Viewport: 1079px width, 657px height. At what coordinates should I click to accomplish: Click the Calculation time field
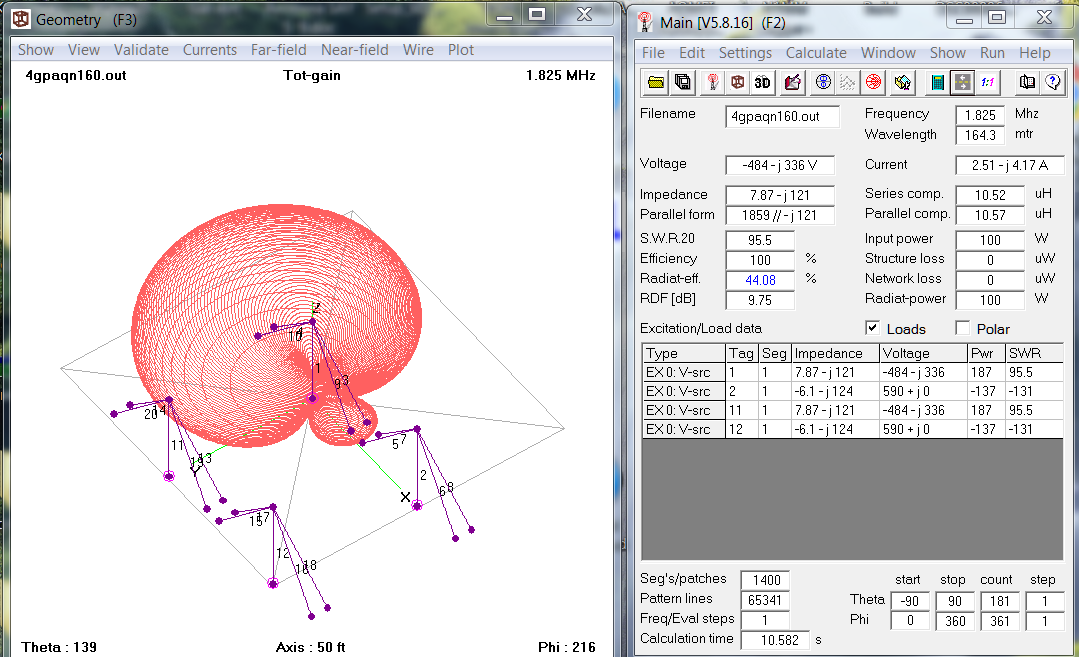775,640
